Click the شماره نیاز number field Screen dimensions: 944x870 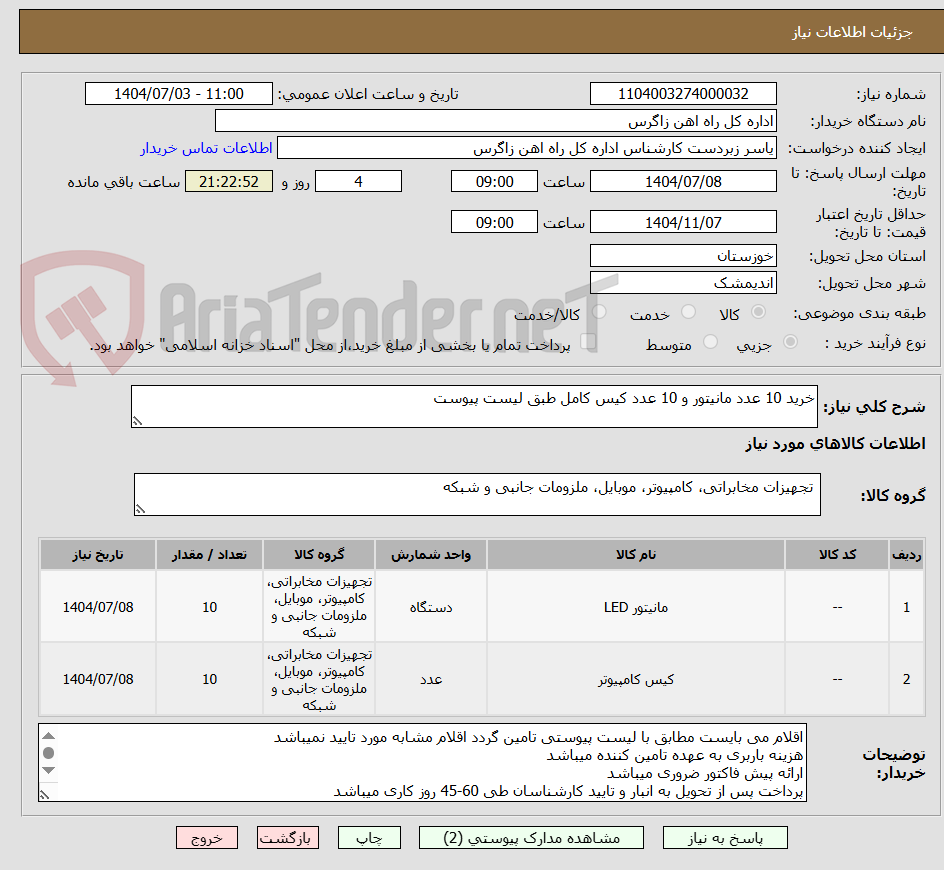pyautogui.click(x=683, y=94)
